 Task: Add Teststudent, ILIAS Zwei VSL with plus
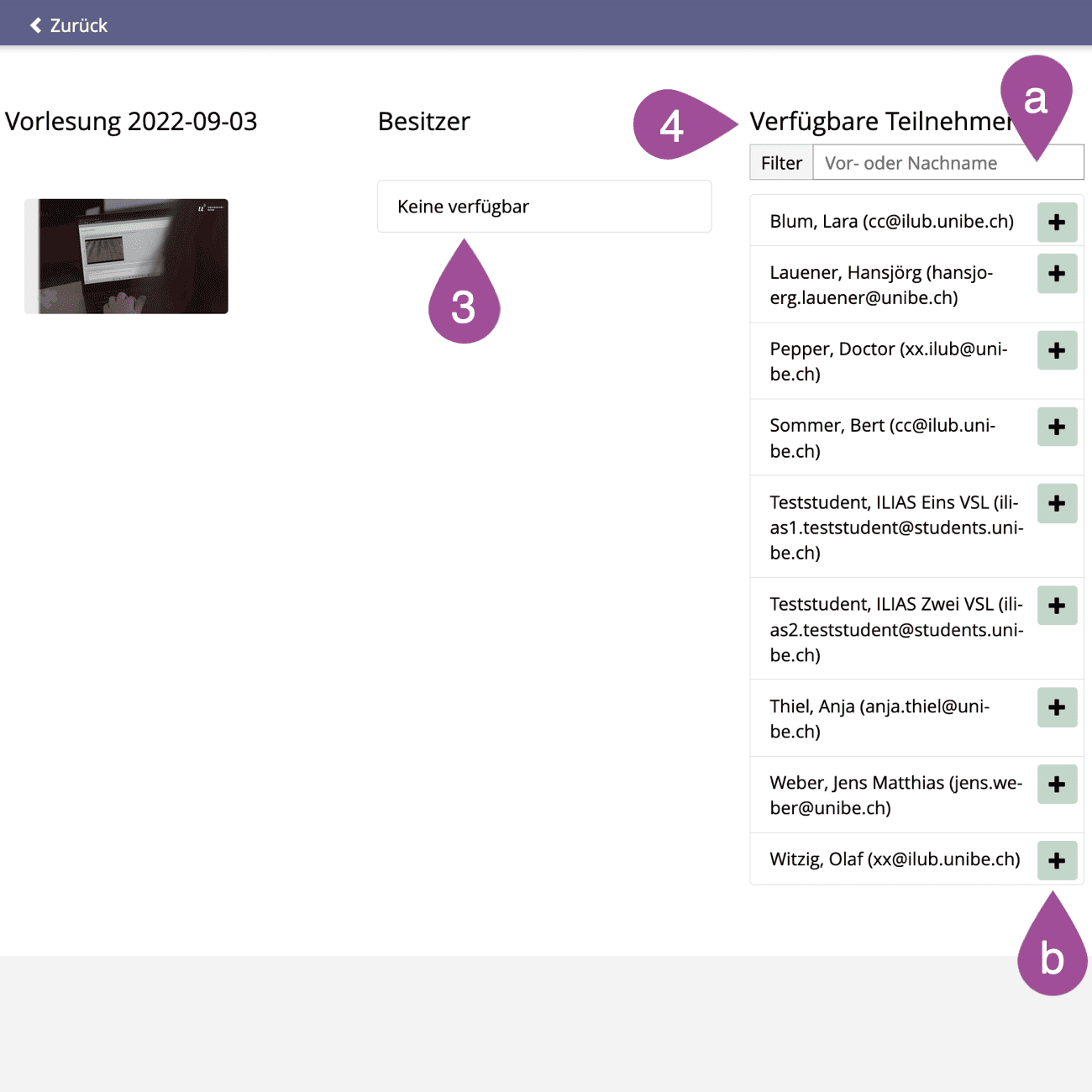point(1057,606)
